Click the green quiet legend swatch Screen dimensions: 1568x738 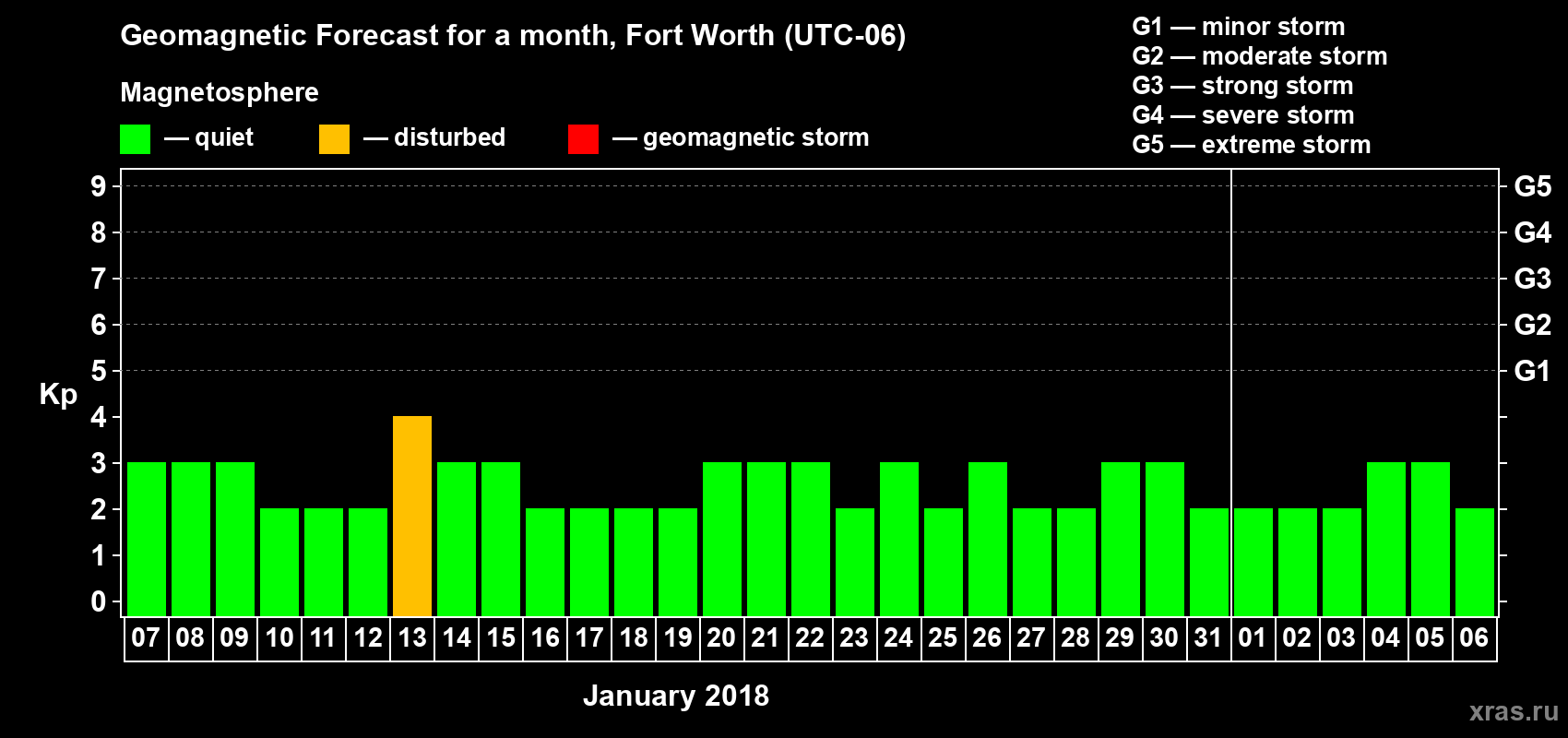click(135, 139)
